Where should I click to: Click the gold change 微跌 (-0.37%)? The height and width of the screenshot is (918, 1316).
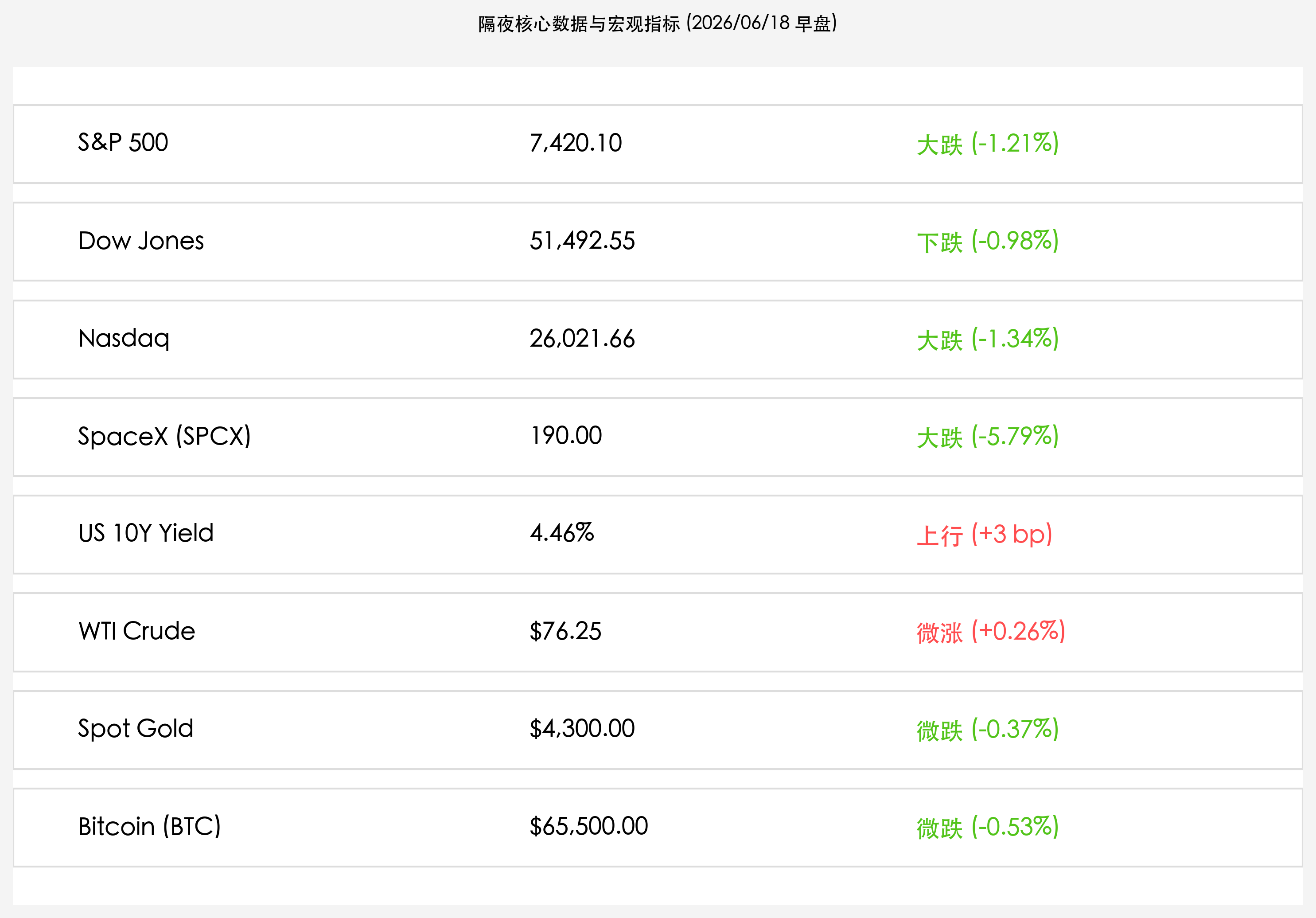pyautogui.click(x=988, y=729)
